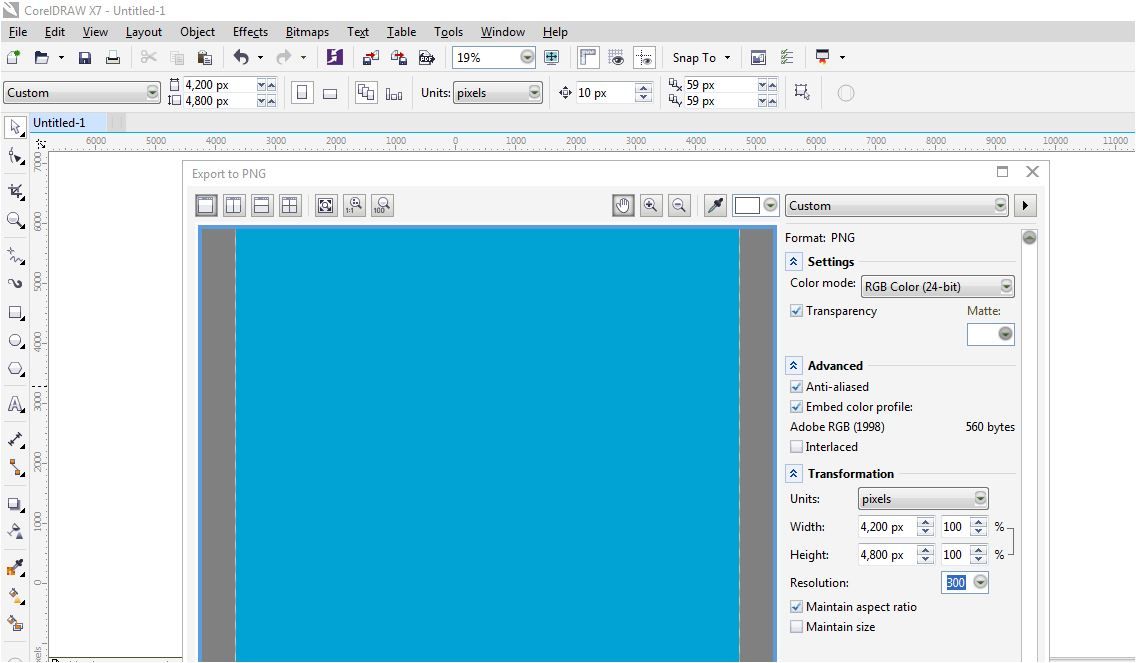Click the Resolution input field
This screenshot has width=1136, height=663.
pyautogui.click(x=956, y=583)
